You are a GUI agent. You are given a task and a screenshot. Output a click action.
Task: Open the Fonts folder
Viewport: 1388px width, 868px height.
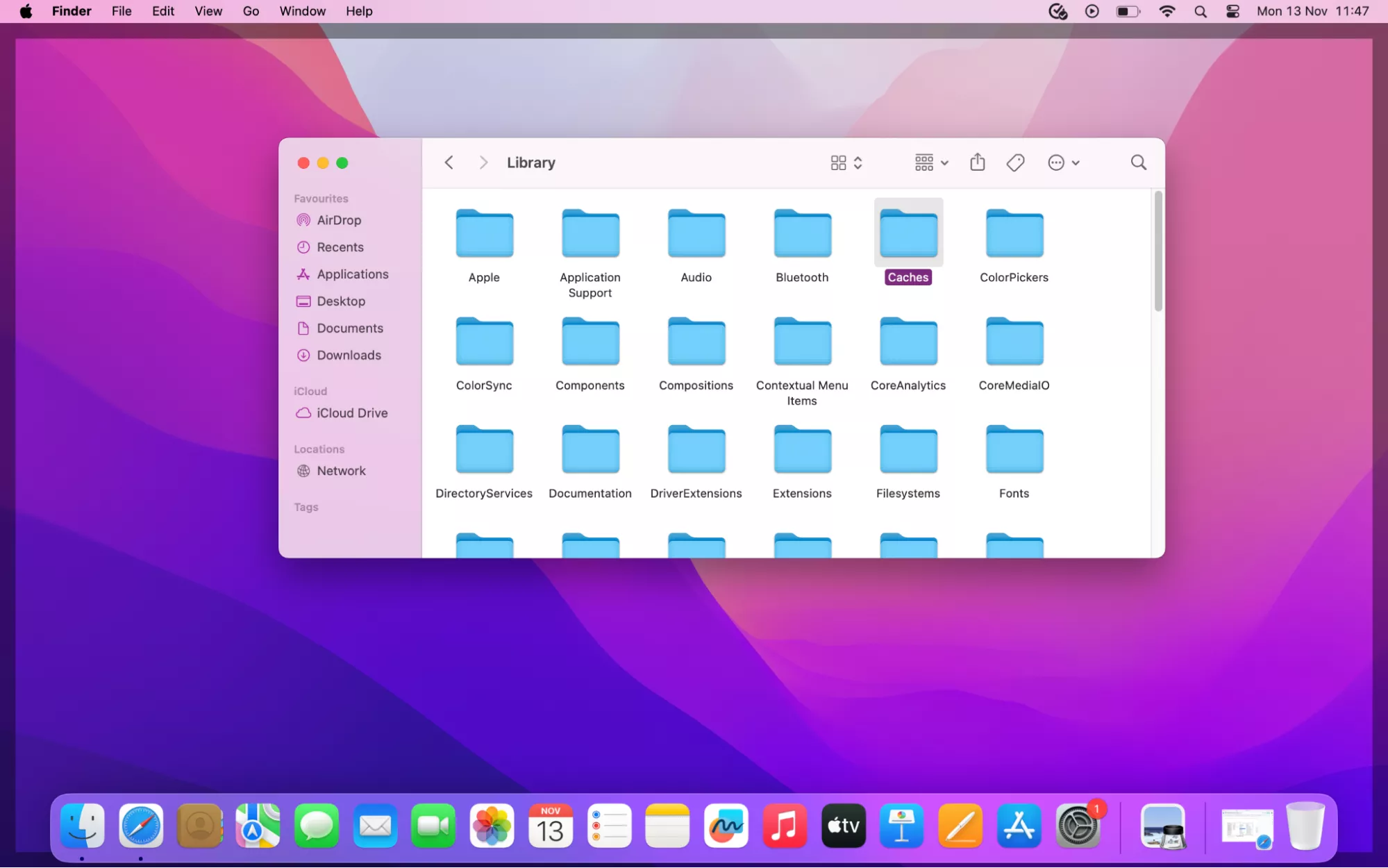(1013, 449)
